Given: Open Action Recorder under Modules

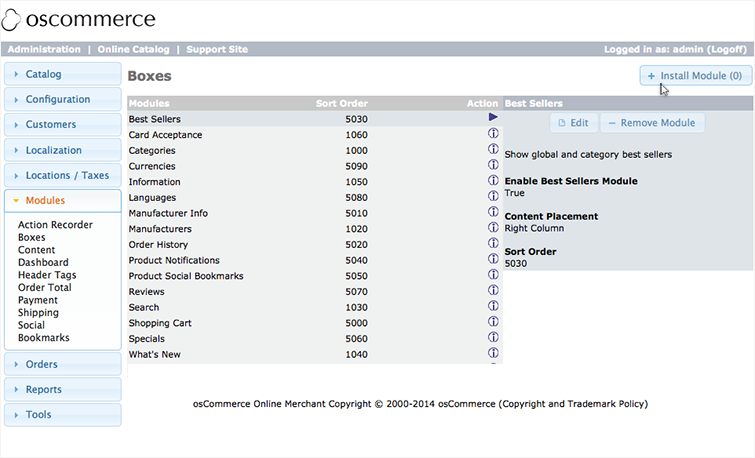Looking at the screenshot, I should (x=55, y=225).
